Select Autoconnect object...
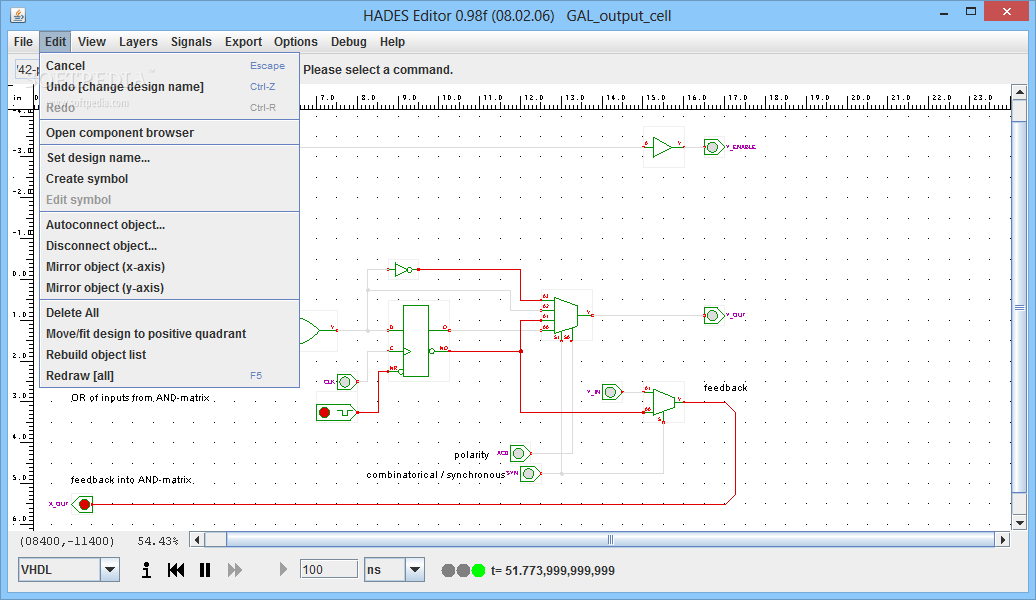The height and width of the screenshot is (600, 1036). (169, 225)
